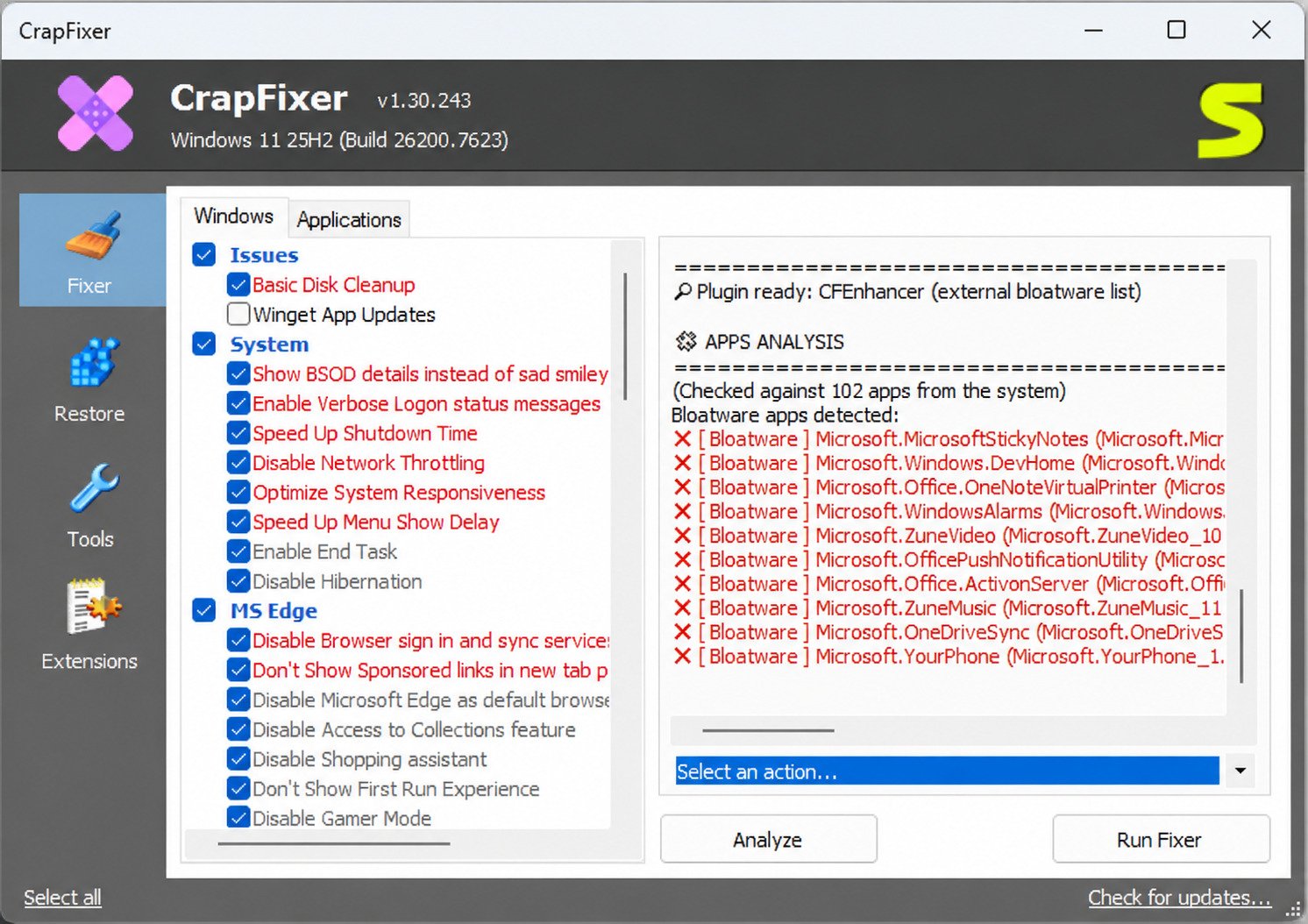Viewport: 1308px width, 924px height.
Task: Click the gear icon beside APPS ANALYSIS
Action: pos(686,341)
